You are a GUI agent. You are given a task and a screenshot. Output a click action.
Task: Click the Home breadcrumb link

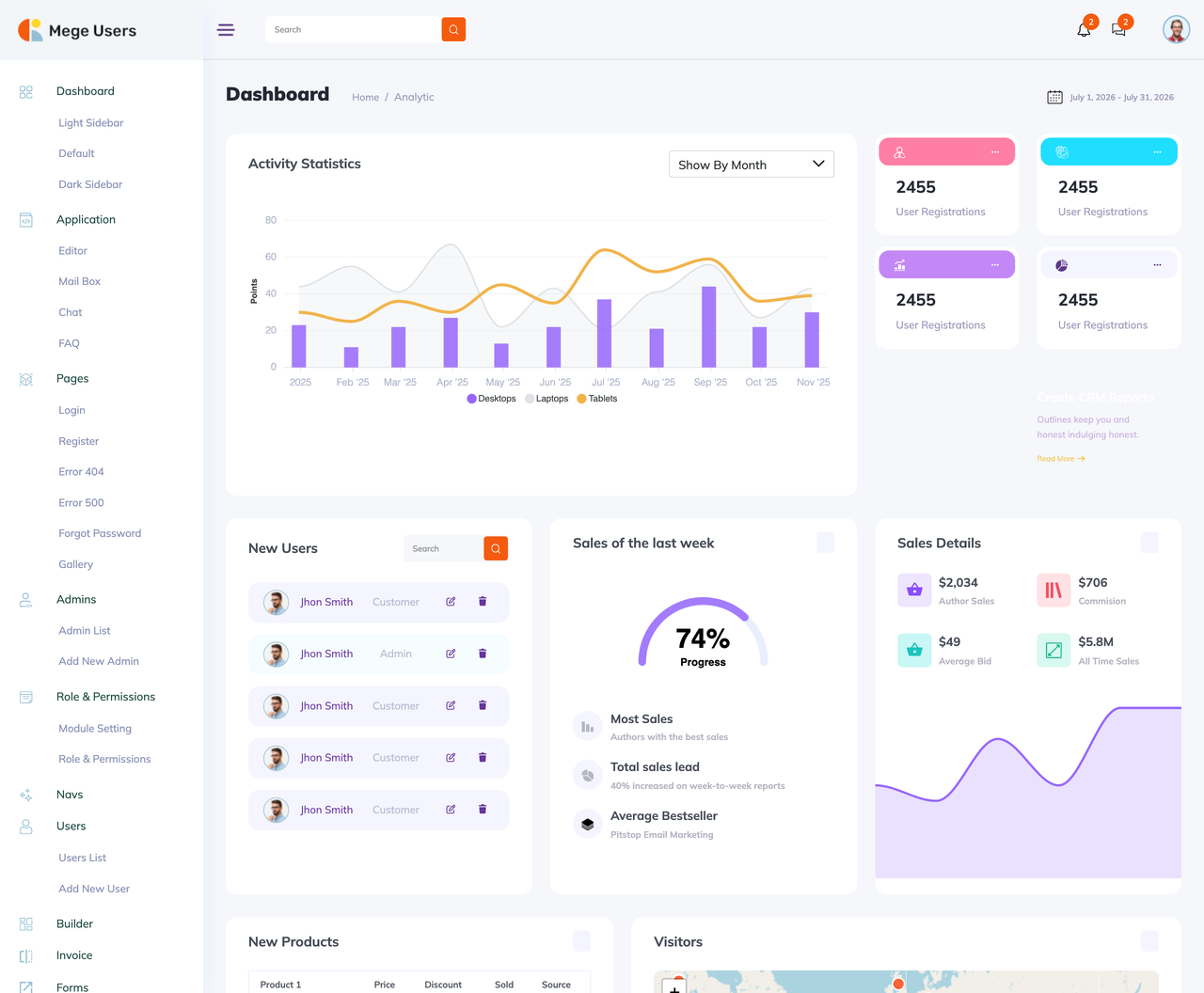pos(366,97)
